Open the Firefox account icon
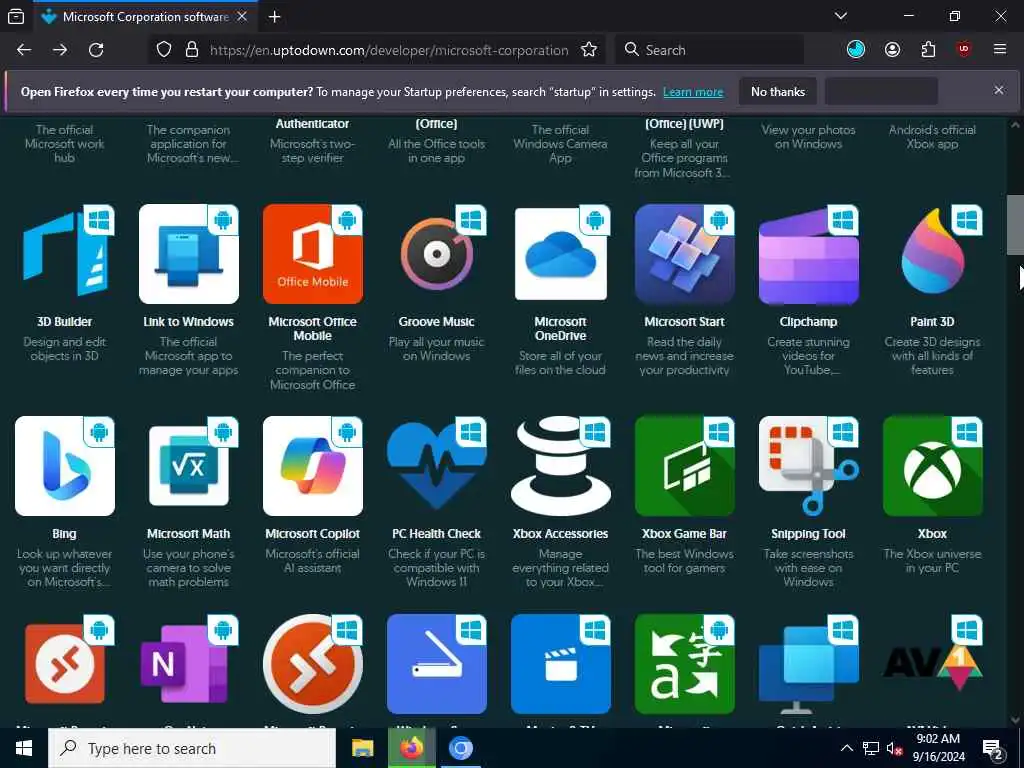Image resolution: width=1024 pixels, height=768 pixels. pyautogui.click(x=892, y=50)
